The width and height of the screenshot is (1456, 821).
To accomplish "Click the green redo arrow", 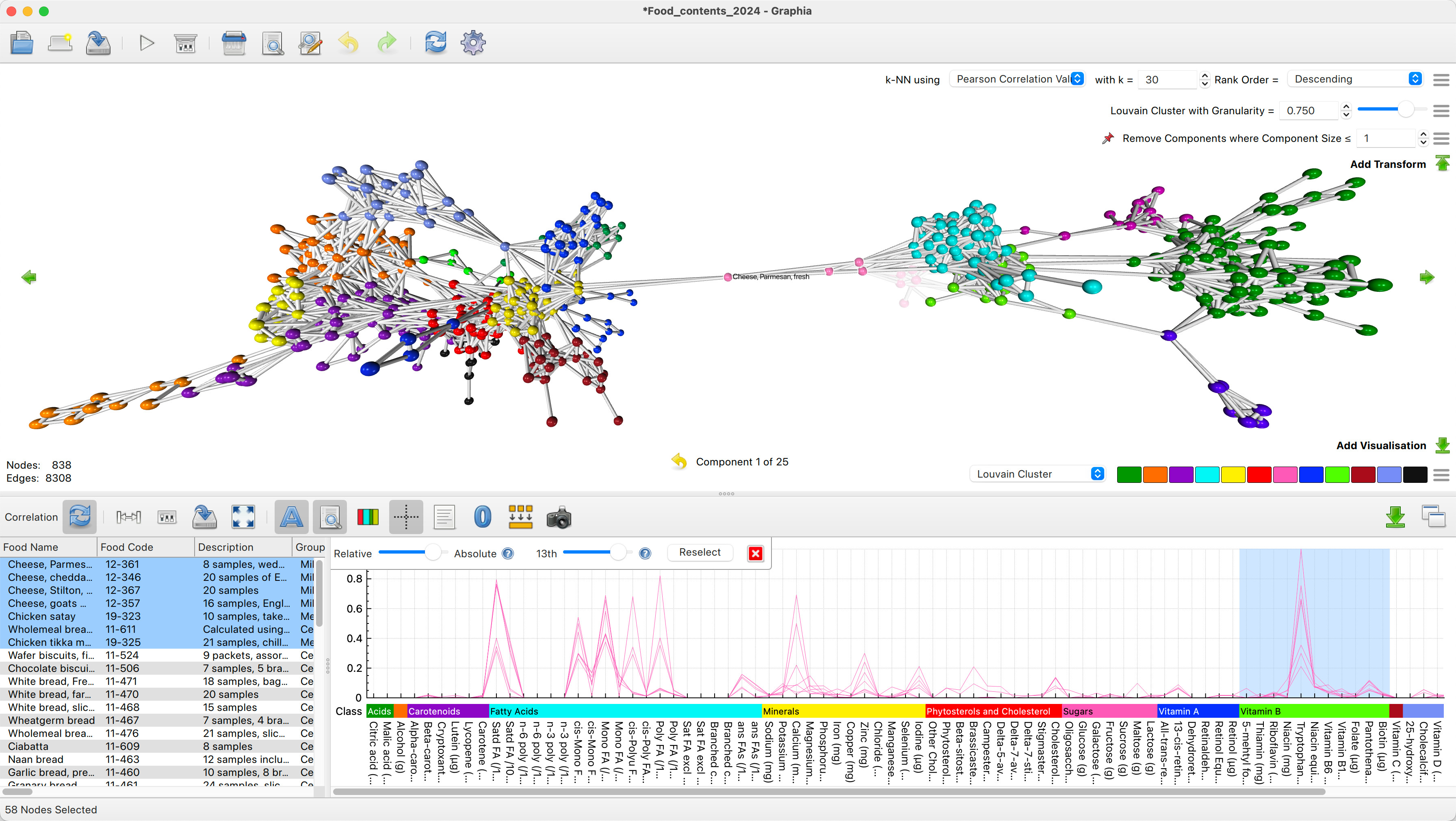I will pos(387,43).
